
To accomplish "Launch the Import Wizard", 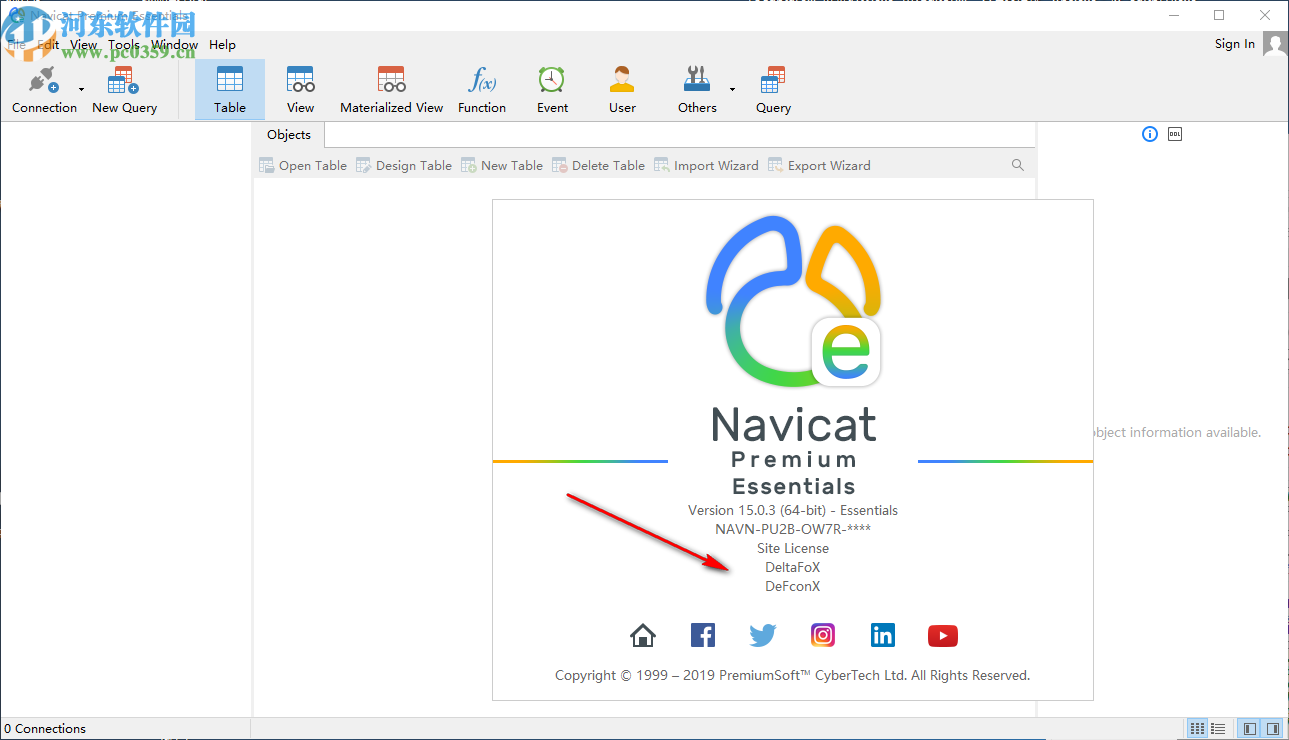I will 706,165.
